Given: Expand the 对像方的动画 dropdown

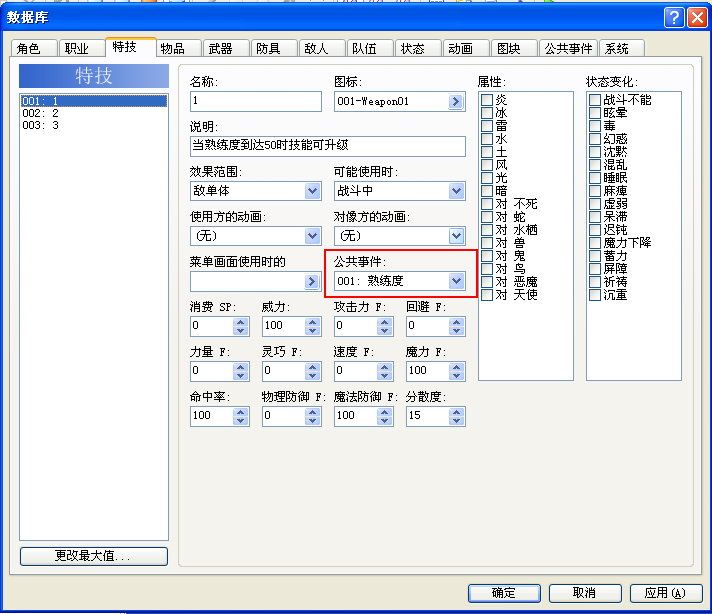Looking at the screenshot, I should tap(456, 236).
